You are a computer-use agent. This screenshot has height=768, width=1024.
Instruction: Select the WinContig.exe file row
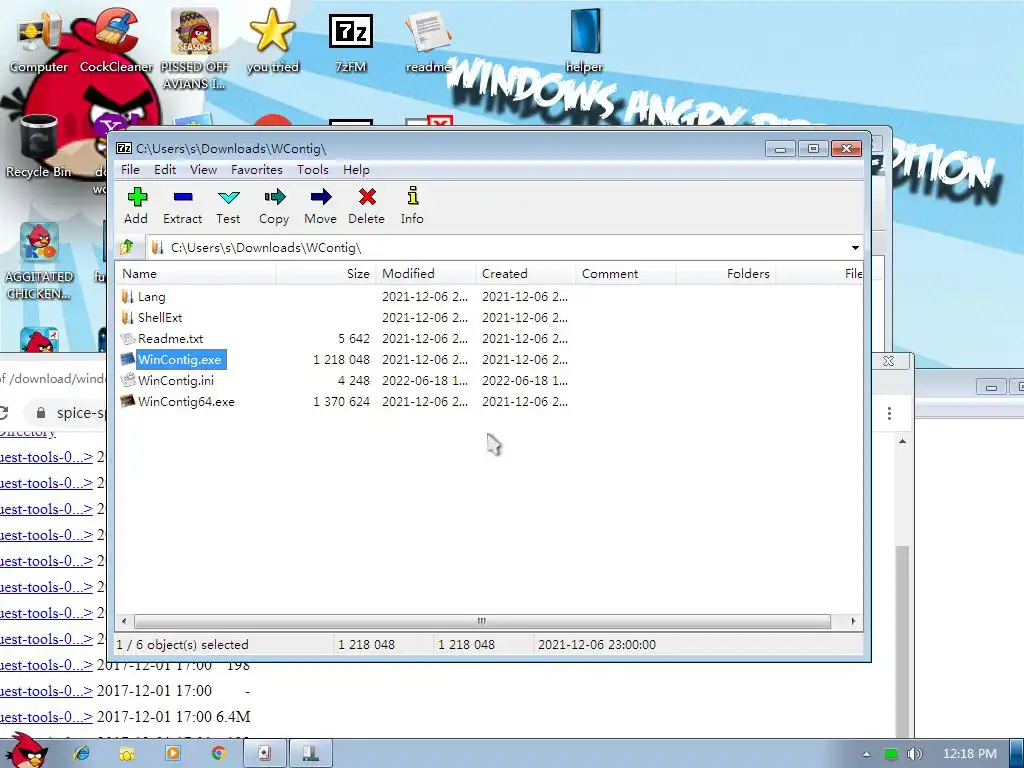click(x=490, y=359)
